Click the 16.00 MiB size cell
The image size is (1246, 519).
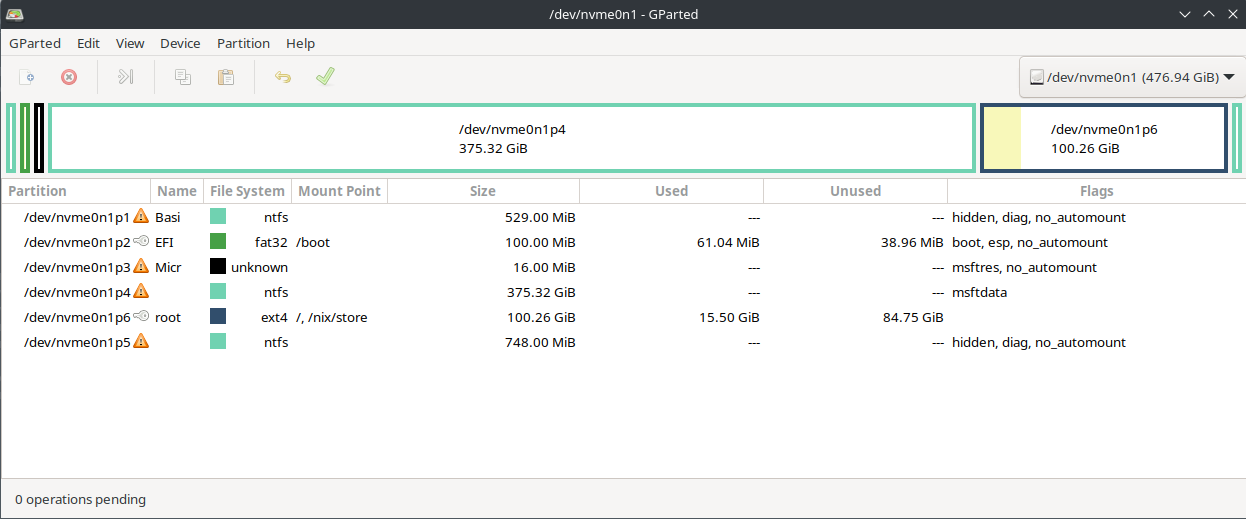coord(545,267)
